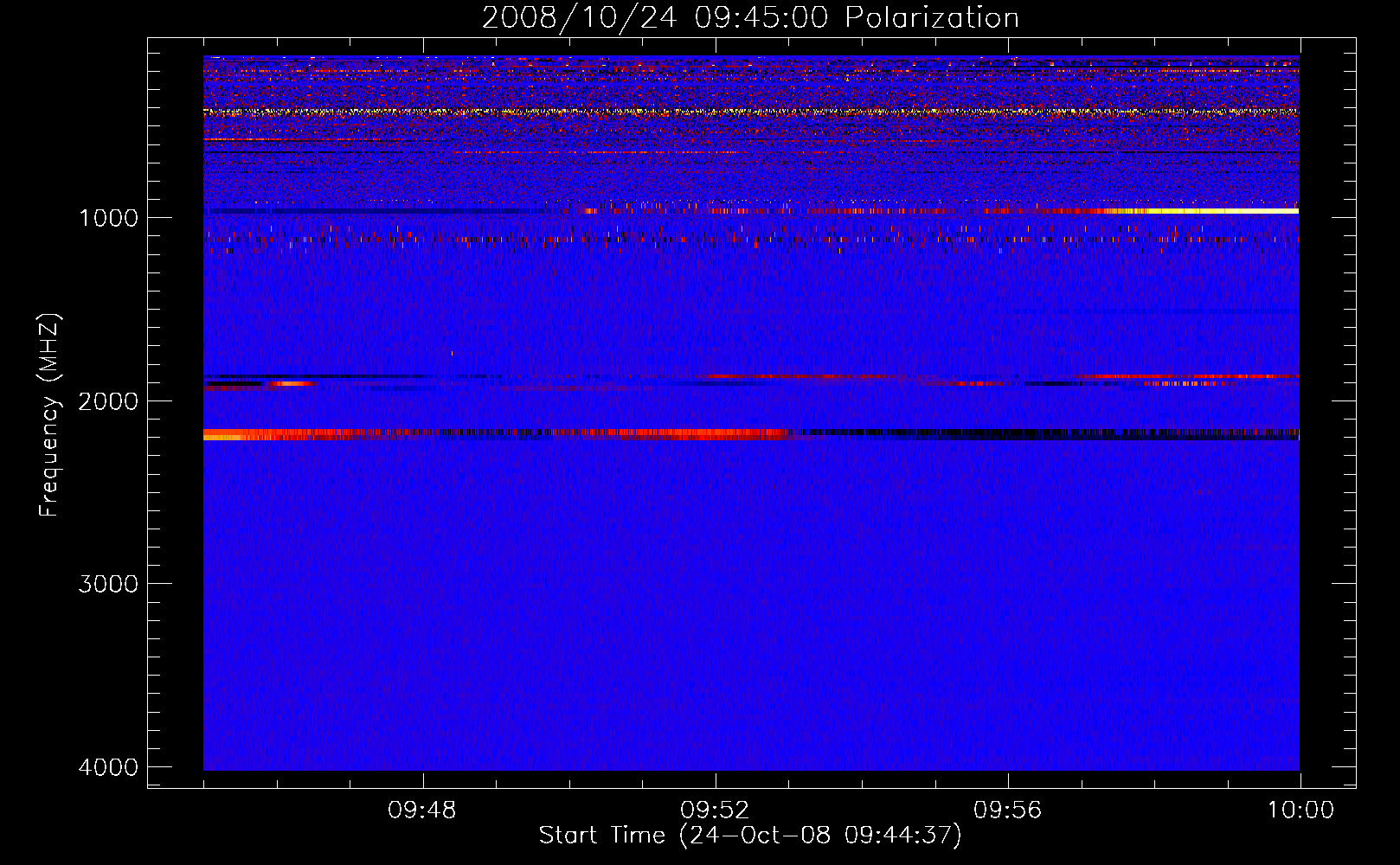Select the '1000' frequency axis label
This screenshot has width=1400, height=865.
click(108, 218)
